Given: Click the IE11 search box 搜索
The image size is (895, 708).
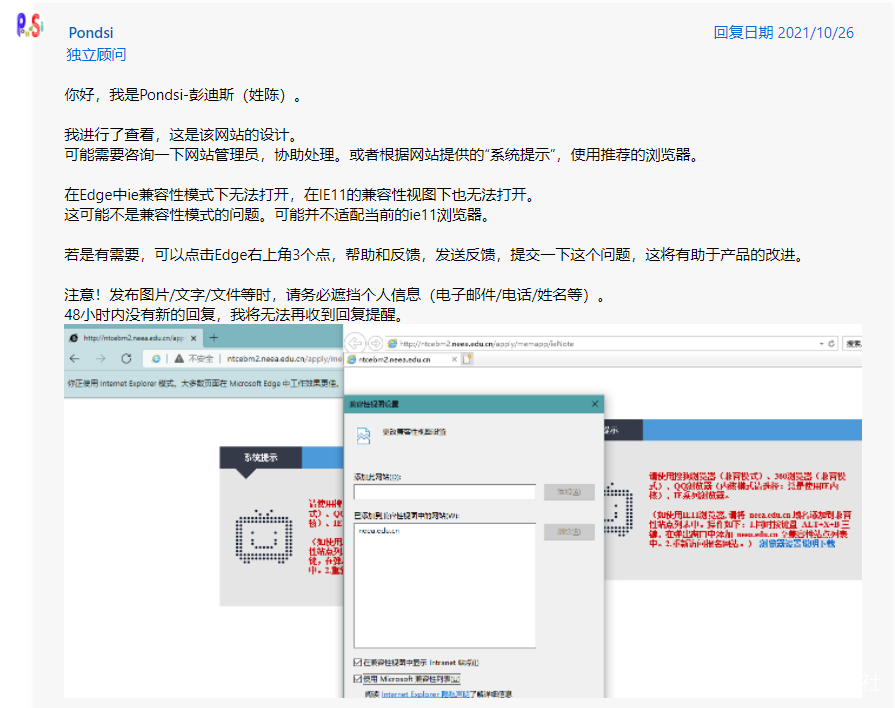Looking at the screenshot, I should 853,344.
